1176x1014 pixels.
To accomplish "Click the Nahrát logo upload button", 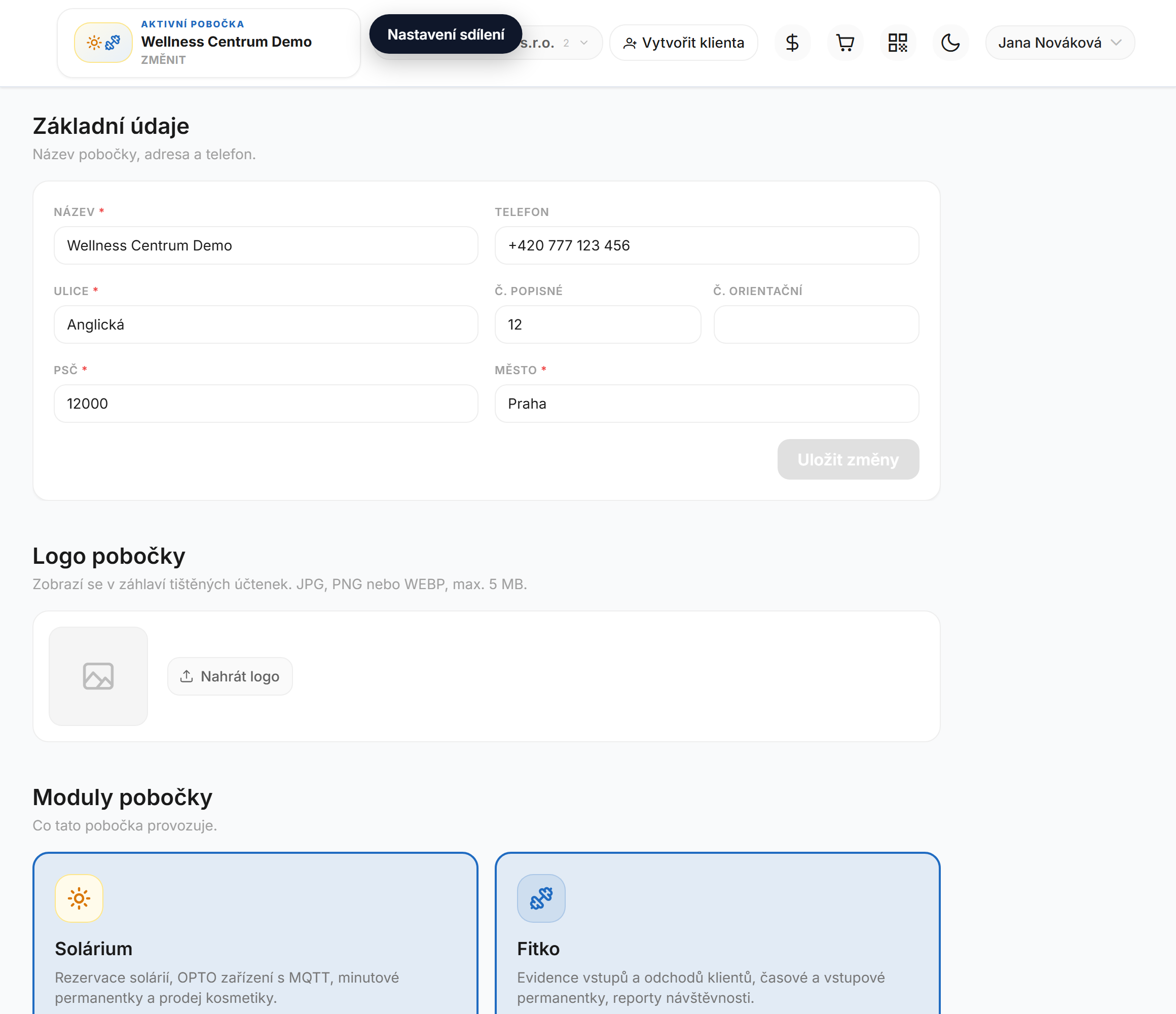I will point(230,676).
